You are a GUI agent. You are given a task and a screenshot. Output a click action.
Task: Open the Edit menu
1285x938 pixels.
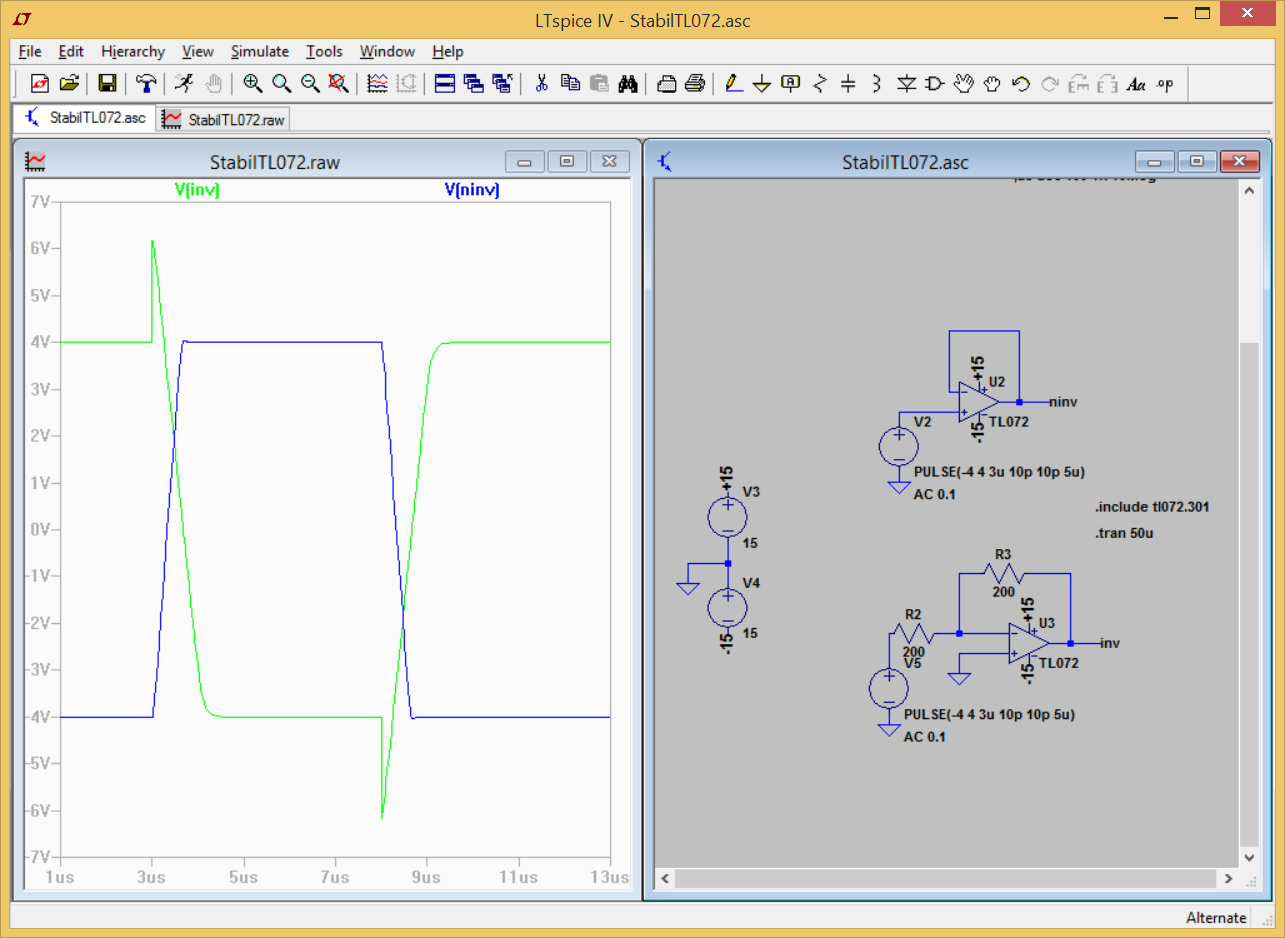pyautogui.click(x=71, y=51)
